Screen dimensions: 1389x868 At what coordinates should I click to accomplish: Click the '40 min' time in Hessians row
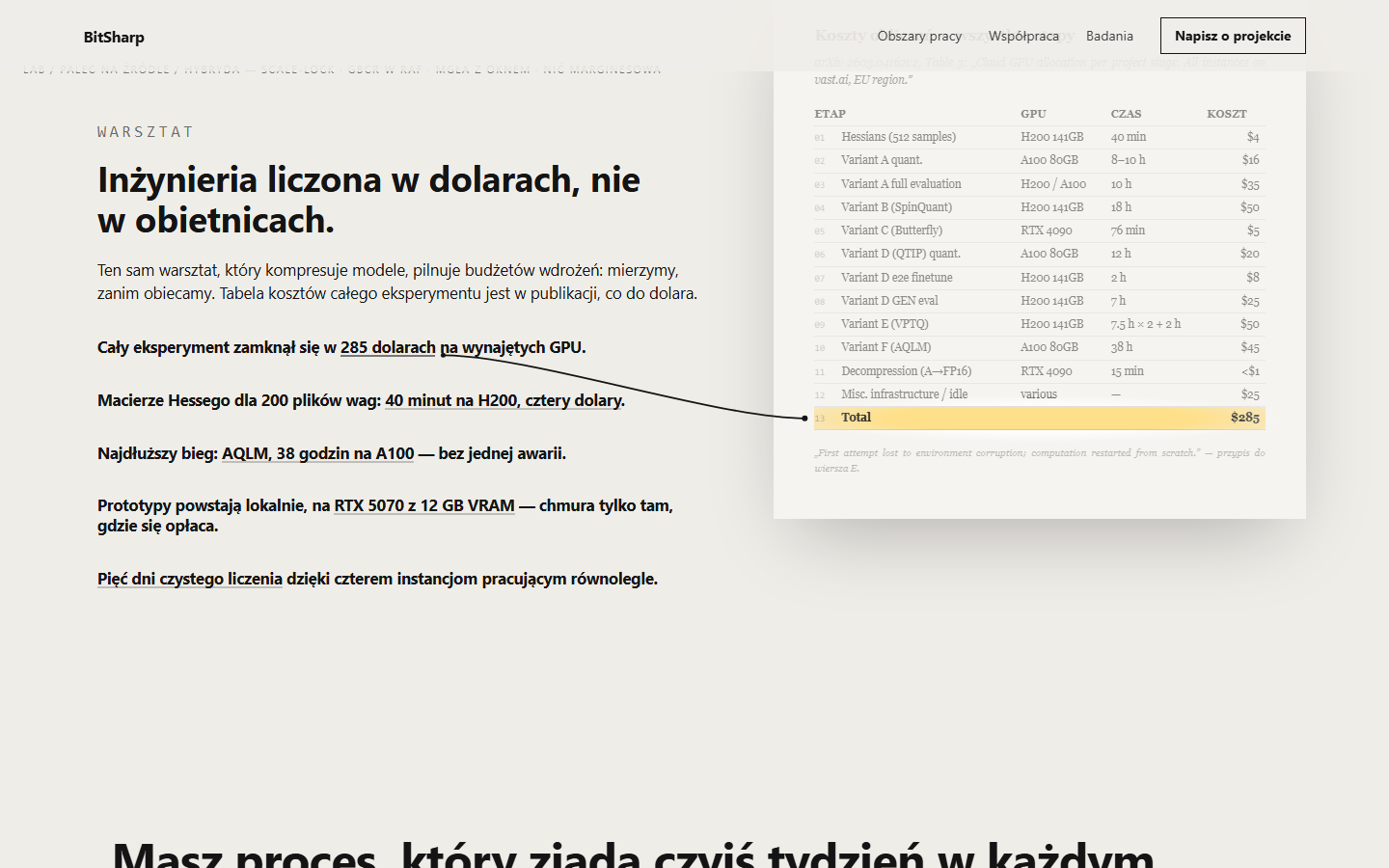tap(1129, 137)
